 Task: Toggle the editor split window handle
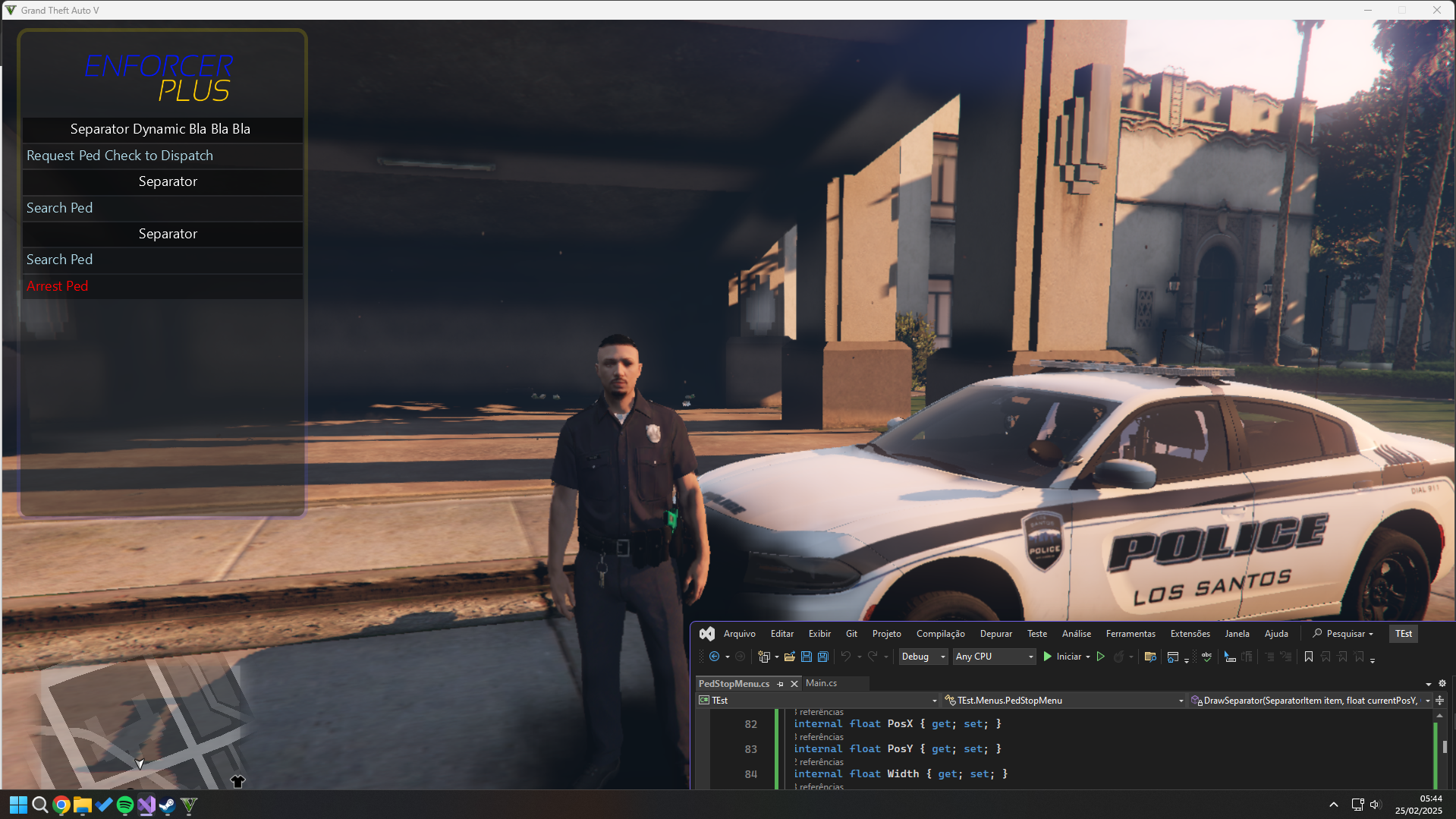[1439, 701]
